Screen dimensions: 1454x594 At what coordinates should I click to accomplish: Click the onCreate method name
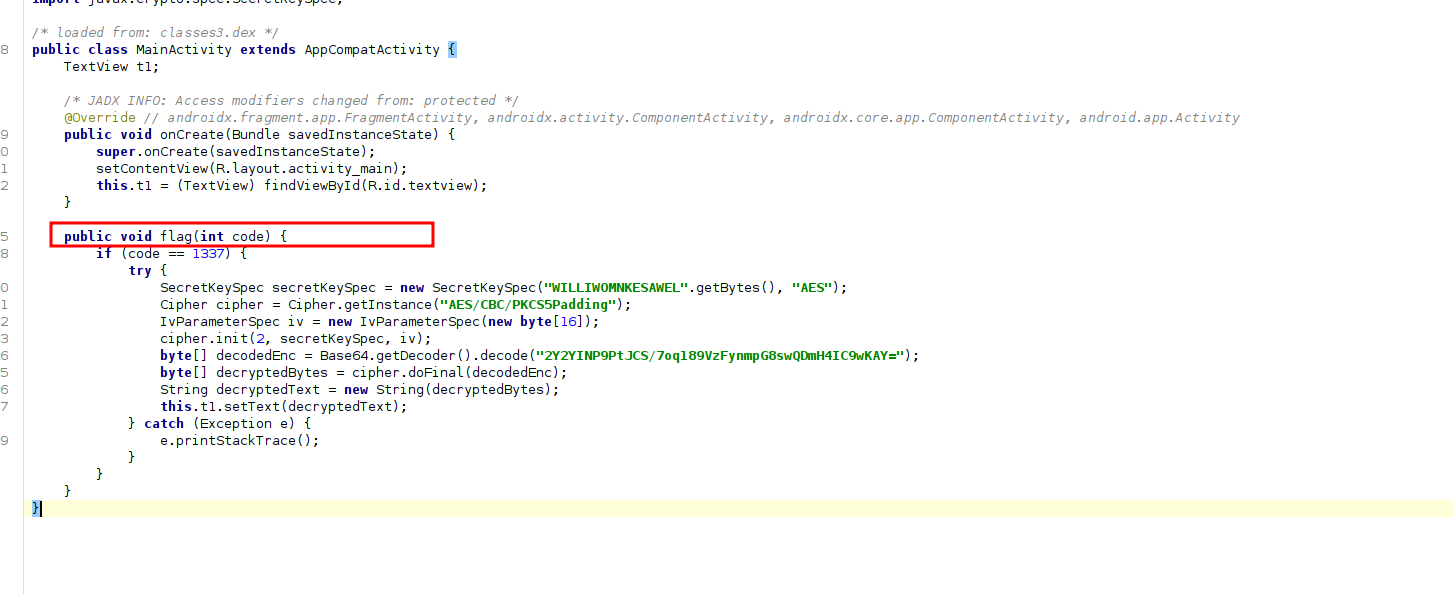click(192, 134)
